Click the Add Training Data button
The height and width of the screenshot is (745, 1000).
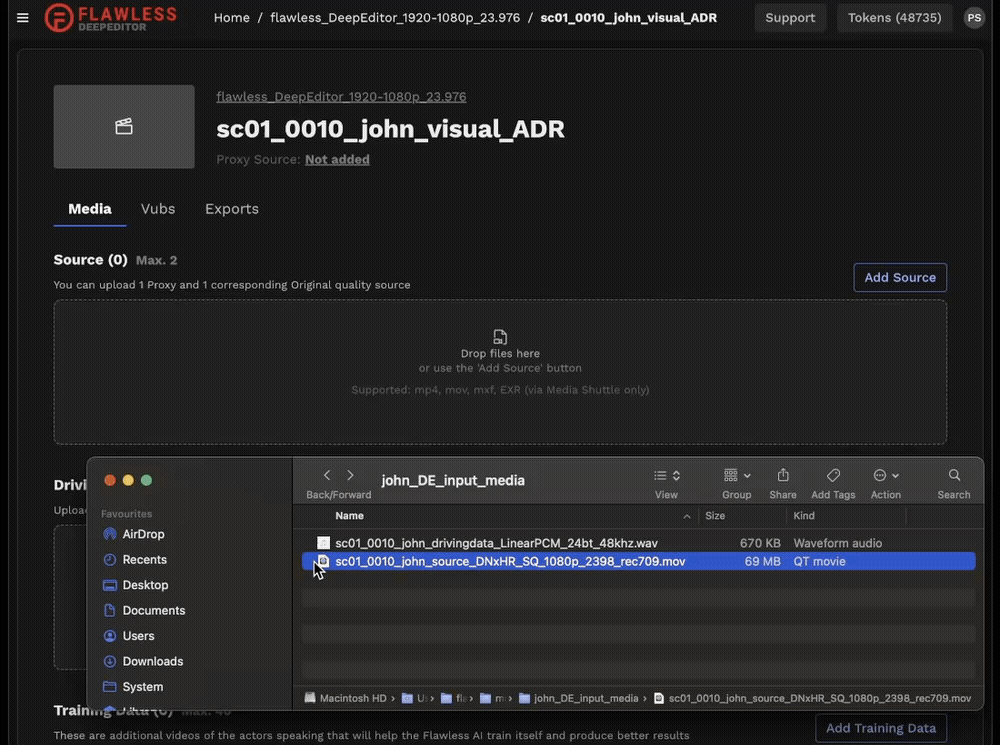[881, 728]
